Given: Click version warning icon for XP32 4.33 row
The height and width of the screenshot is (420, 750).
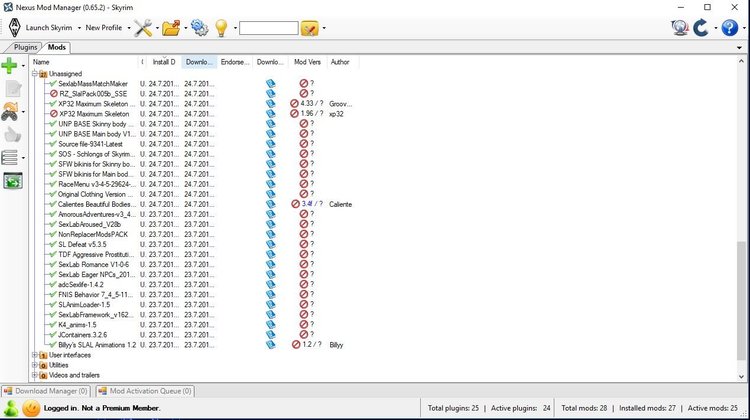Looking at the screenshot, I should [294, 104].
